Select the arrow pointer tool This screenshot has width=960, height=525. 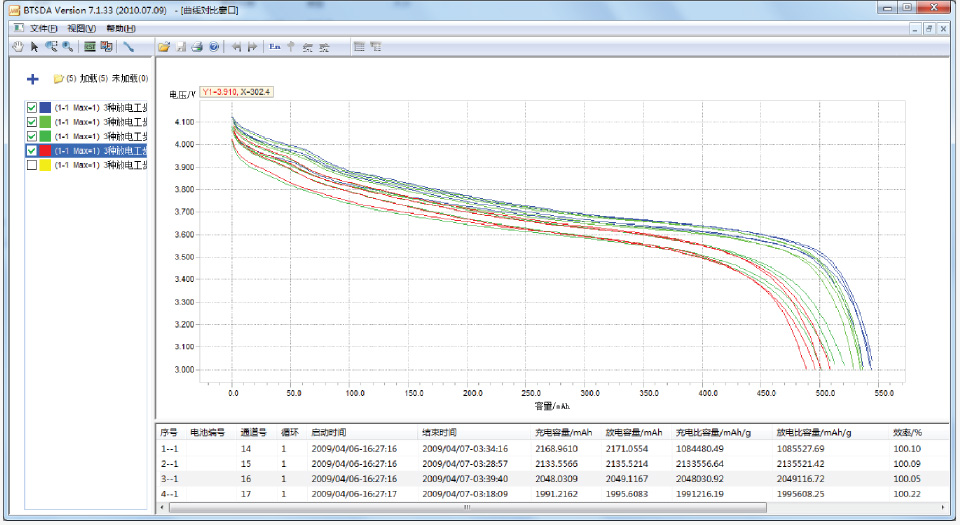point(34,47)
